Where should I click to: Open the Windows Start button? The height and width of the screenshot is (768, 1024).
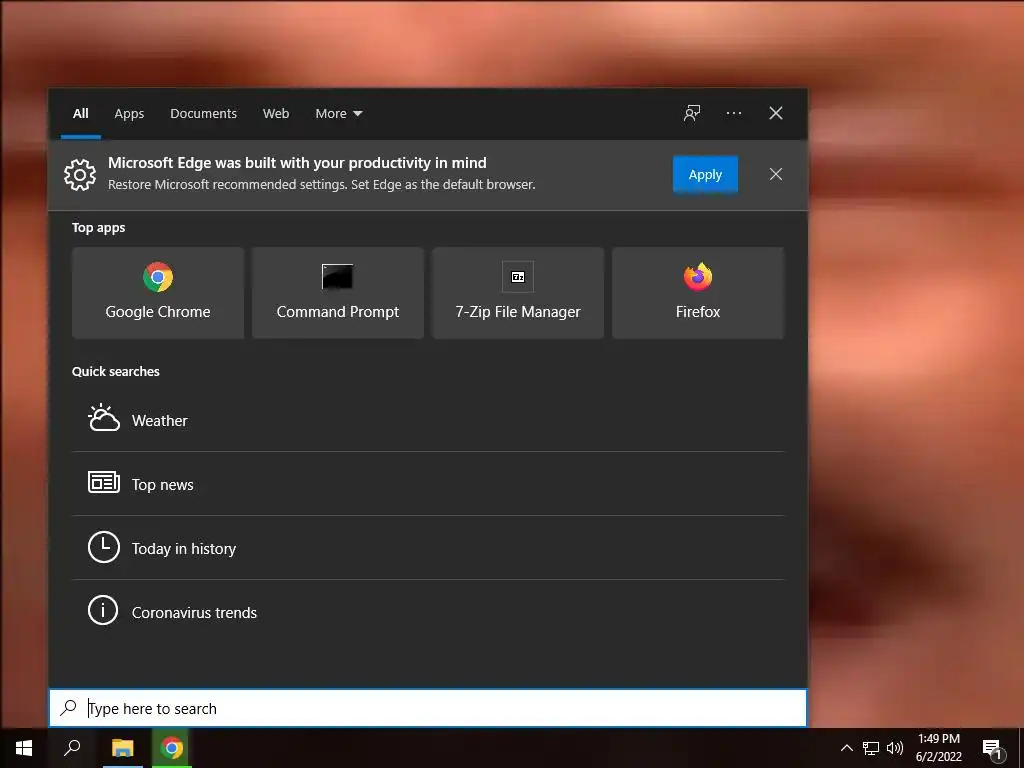[24, 748]
